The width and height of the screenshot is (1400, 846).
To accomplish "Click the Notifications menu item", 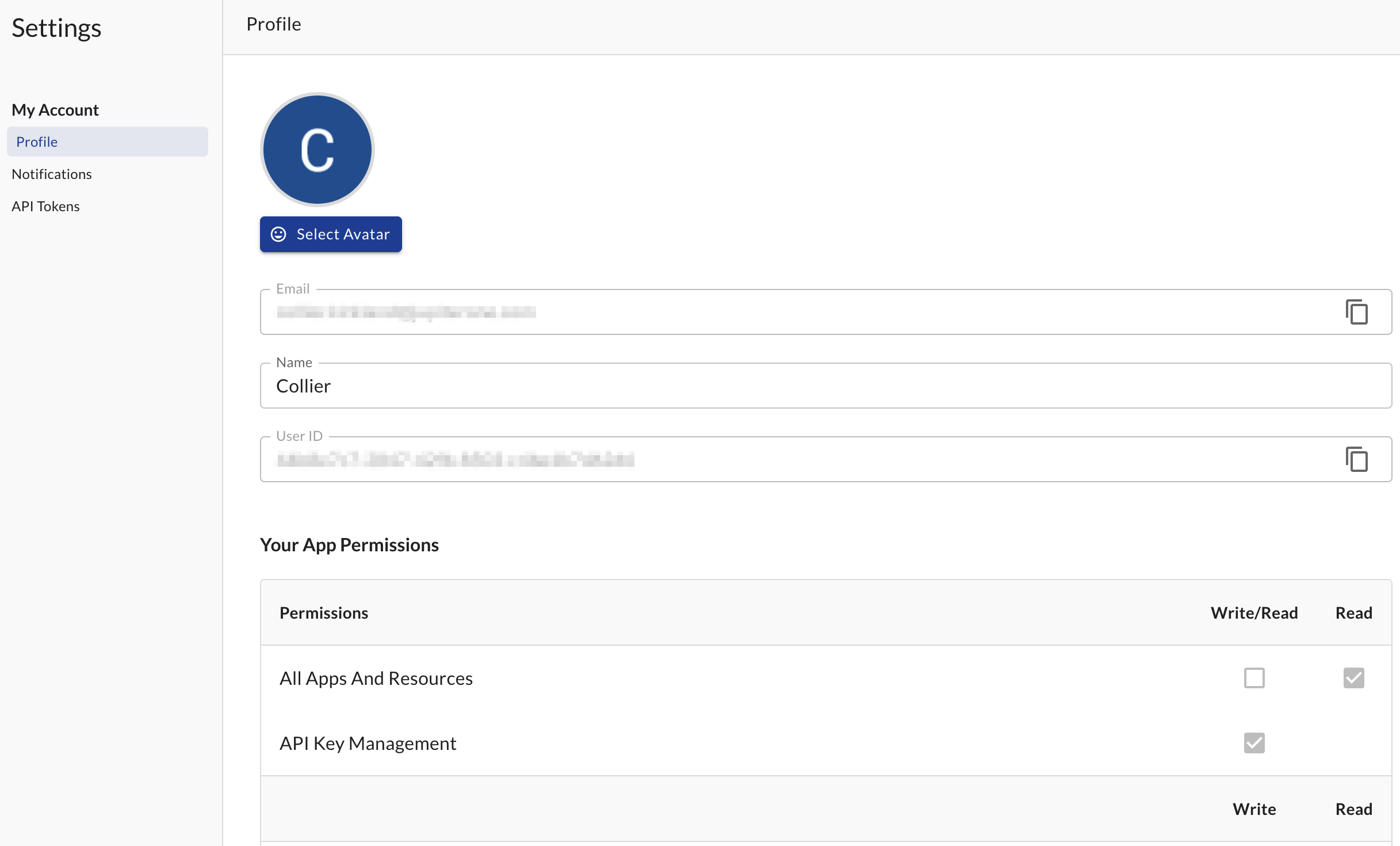I will coord(52,173).
